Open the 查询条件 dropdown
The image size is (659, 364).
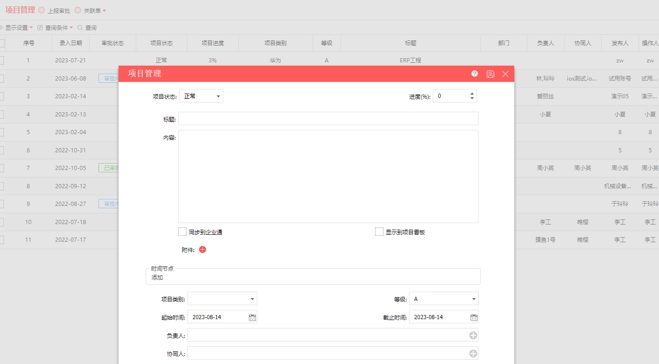55,28
